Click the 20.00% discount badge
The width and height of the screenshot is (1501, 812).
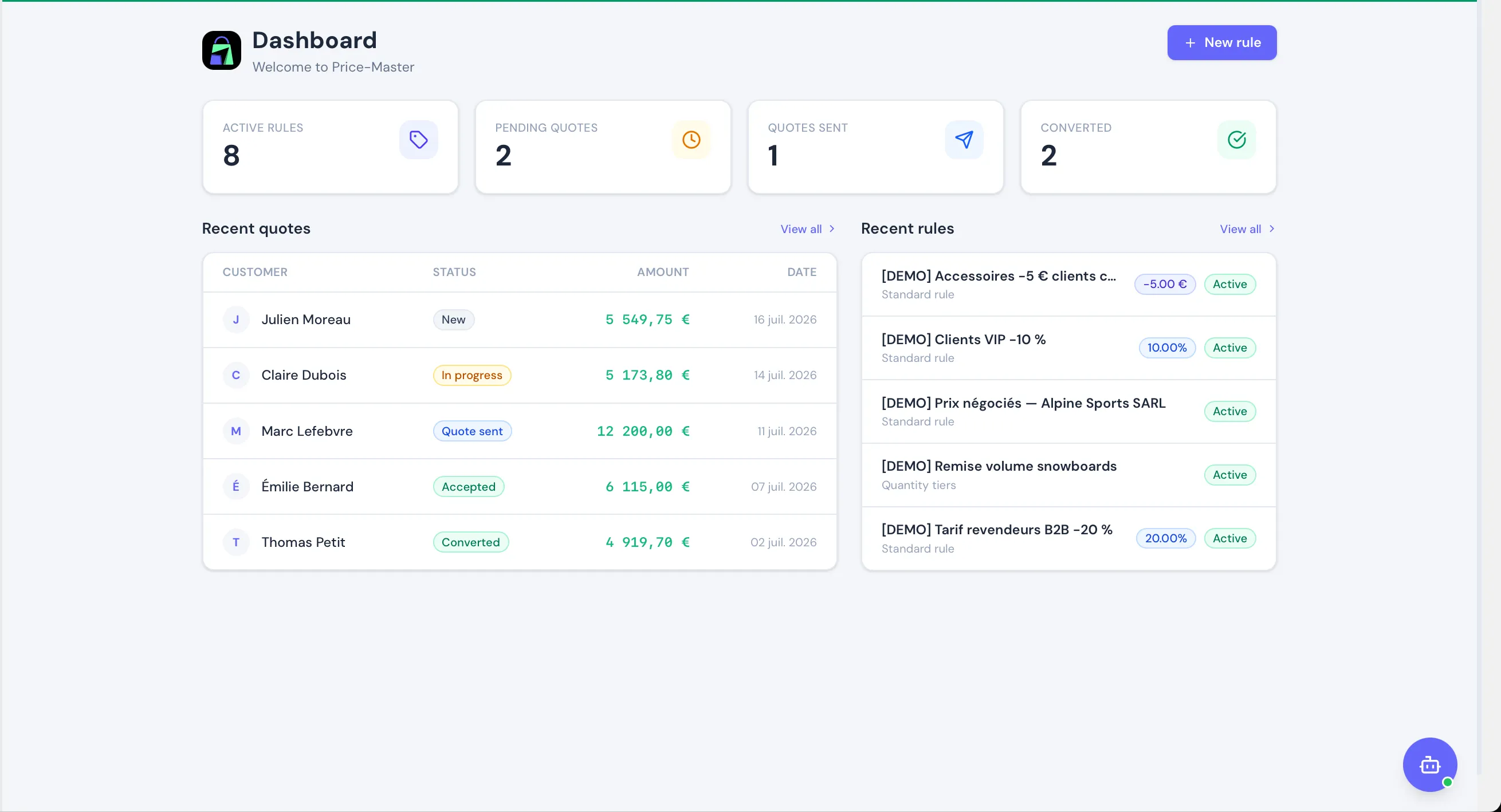click(x=1166, y=538)
